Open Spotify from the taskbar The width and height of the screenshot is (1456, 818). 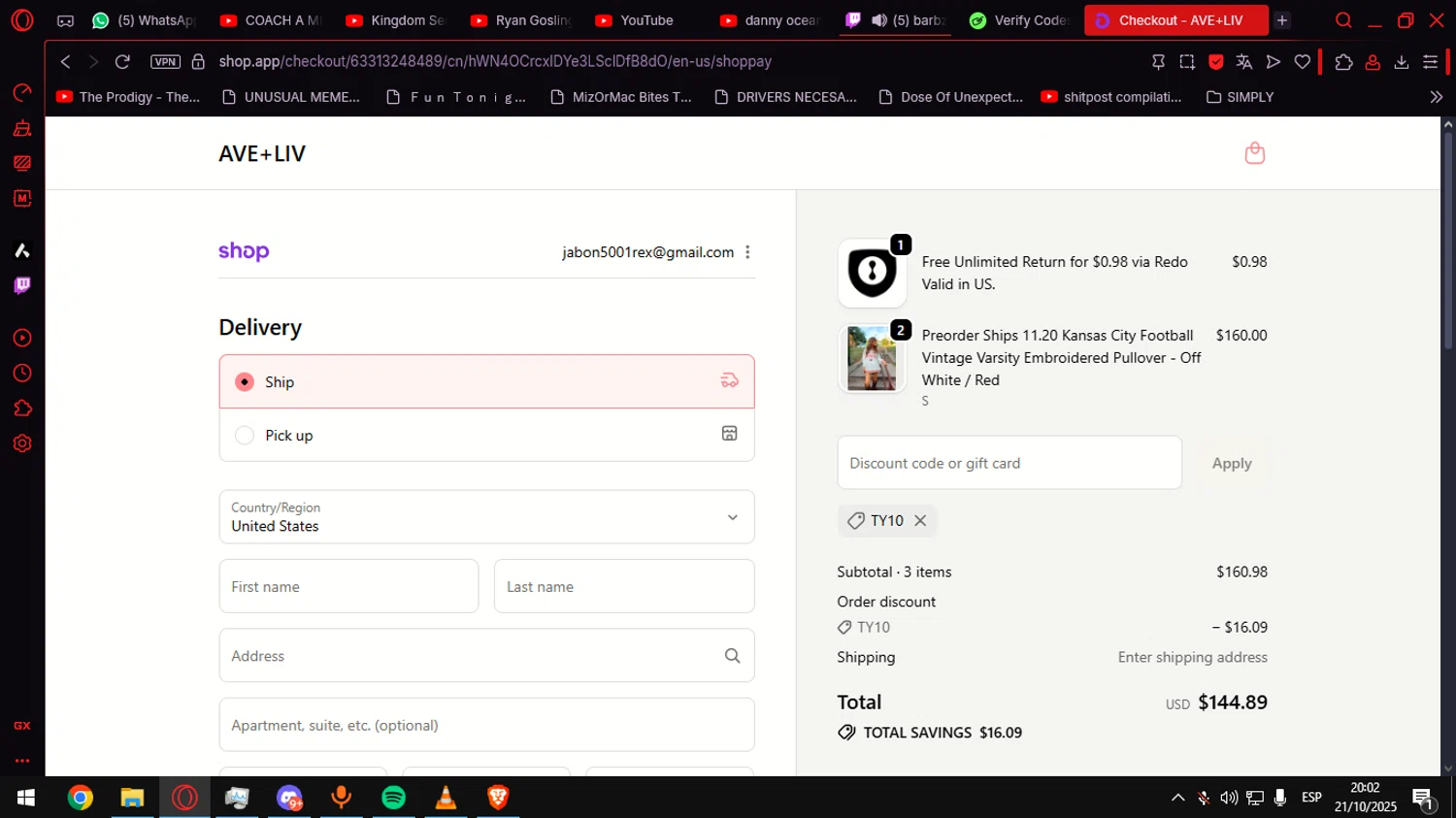pyautogui.click(x=393, y=798)
